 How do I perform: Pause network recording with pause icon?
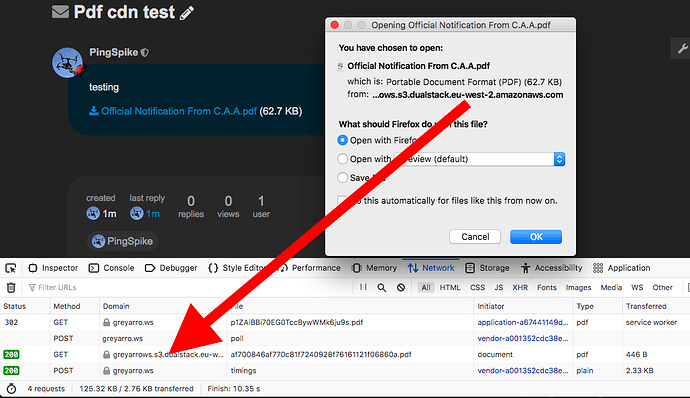point(363,287)
